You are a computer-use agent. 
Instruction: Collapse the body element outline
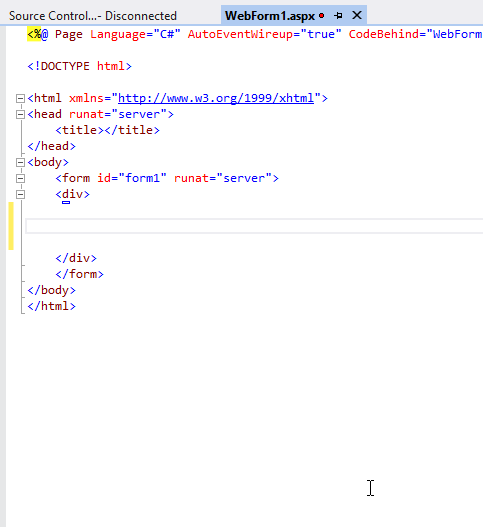pyautogui.click(x=20, y=162)
